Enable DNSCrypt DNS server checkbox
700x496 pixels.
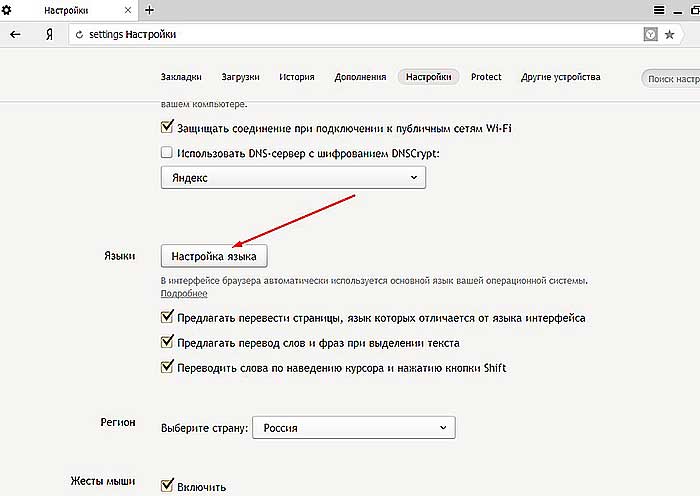click(167, 153)
